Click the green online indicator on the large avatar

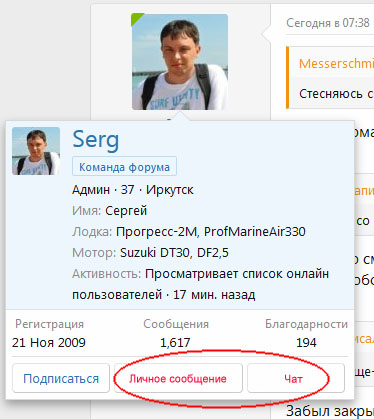(136, 17)
